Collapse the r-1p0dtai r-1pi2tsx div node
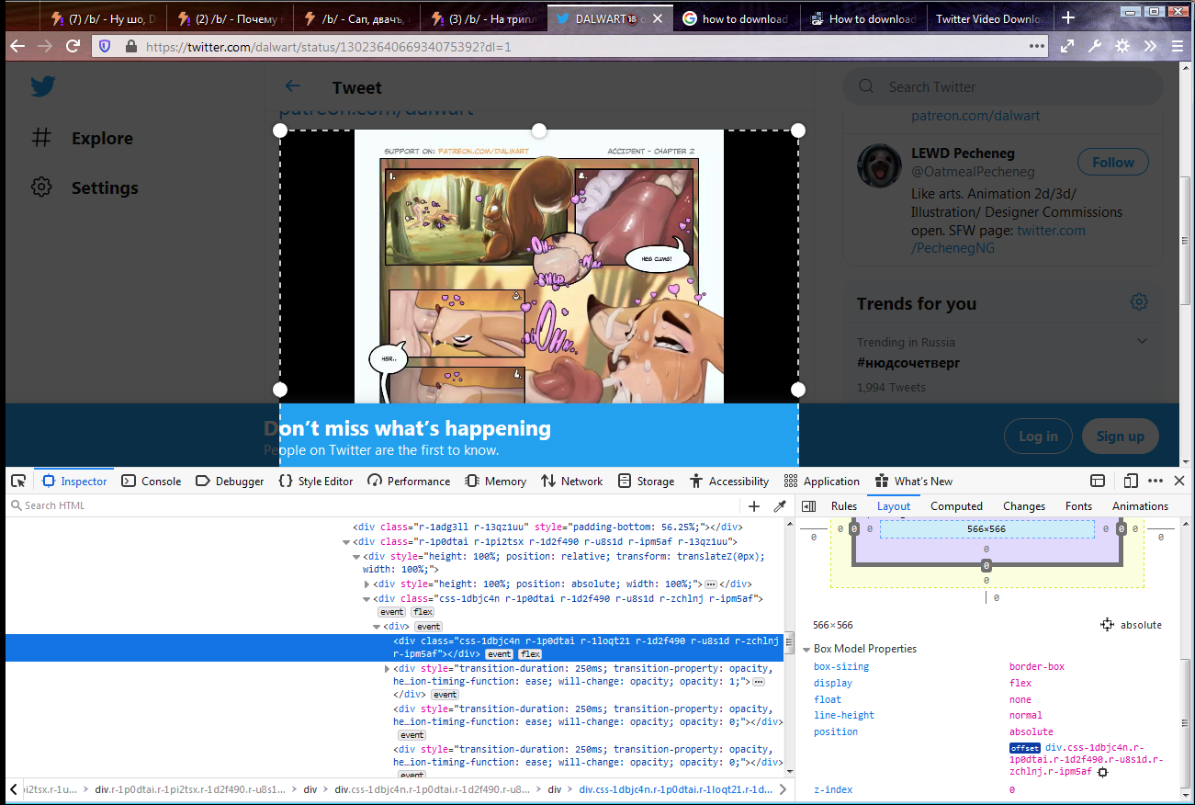 click(x=346, y=542)
